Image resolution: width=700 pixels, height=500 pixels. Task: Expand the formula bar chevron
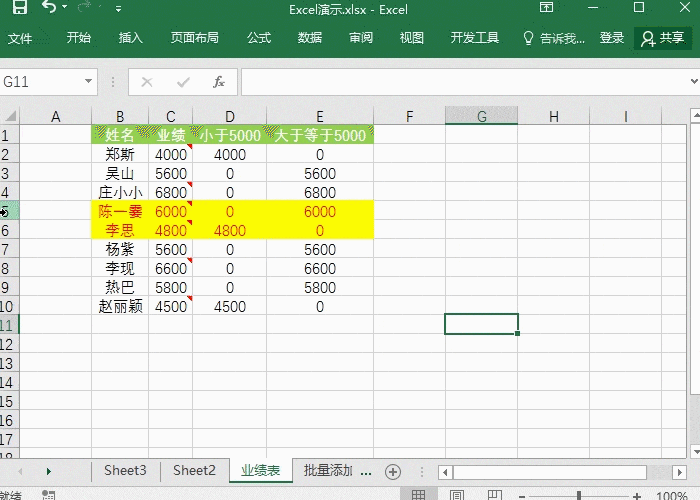[x=694, y=81]
